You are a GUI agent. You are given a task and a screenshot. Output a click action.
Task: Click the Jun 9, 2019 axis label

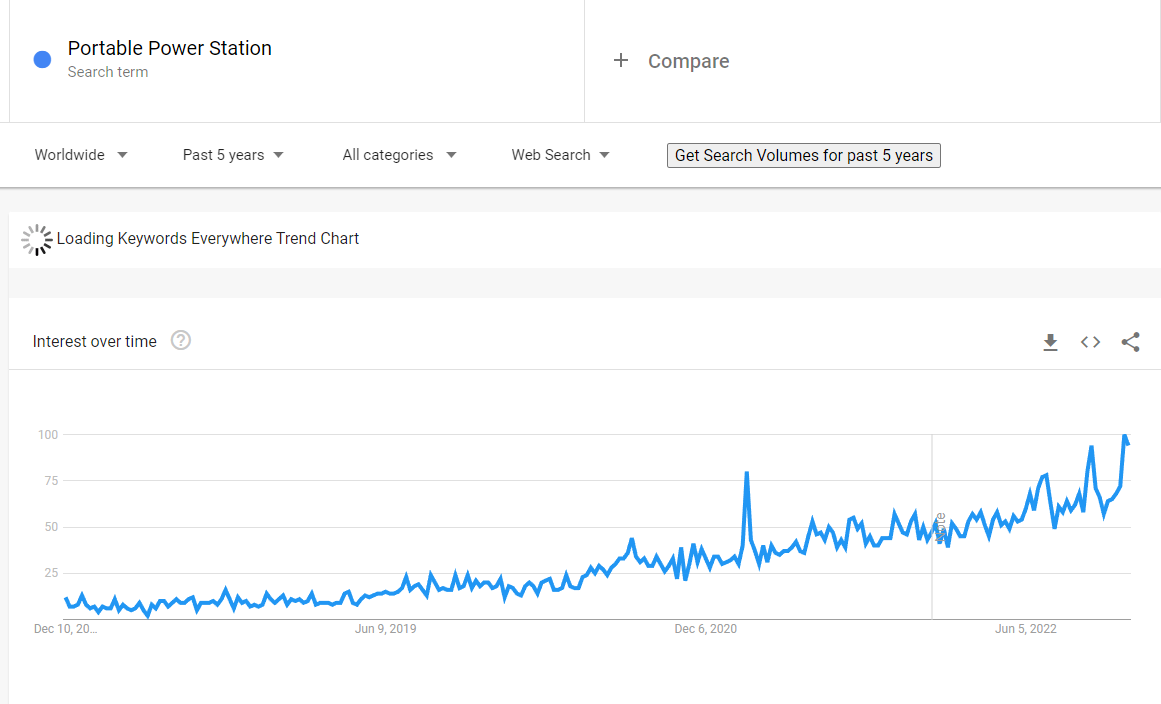tap(385, 629)
